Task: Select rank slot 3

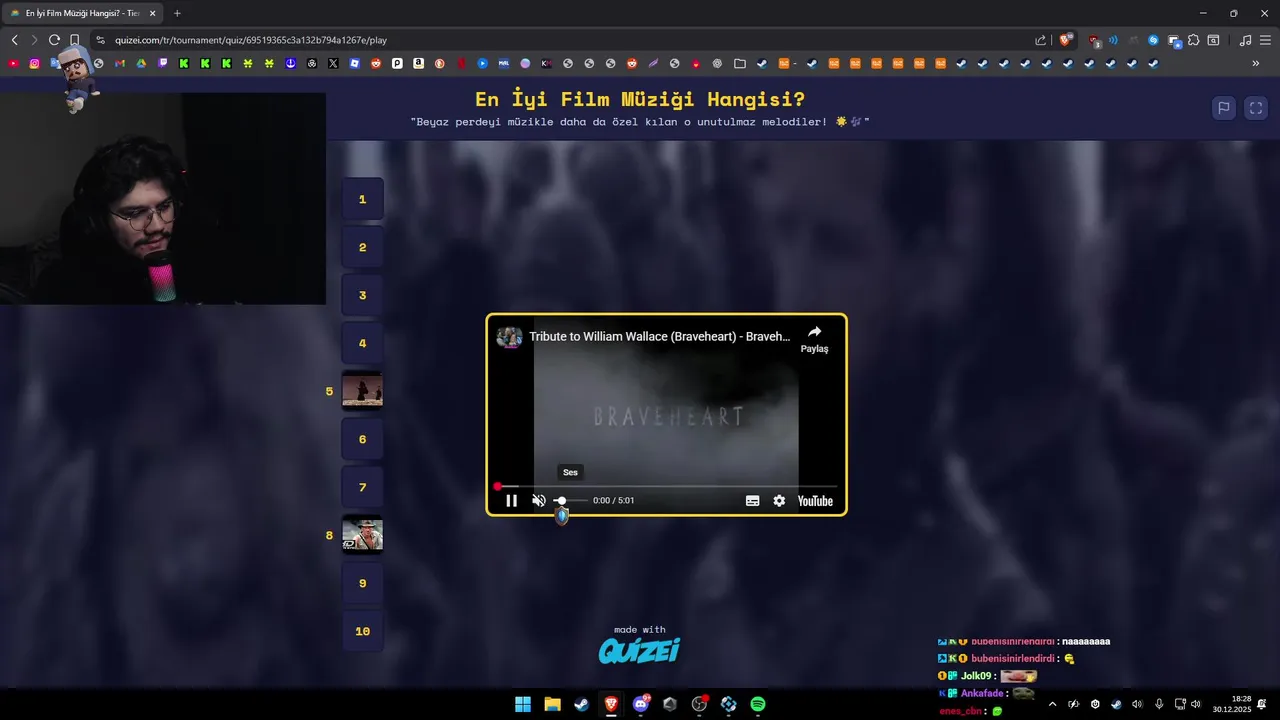Action: coord(362,295)
